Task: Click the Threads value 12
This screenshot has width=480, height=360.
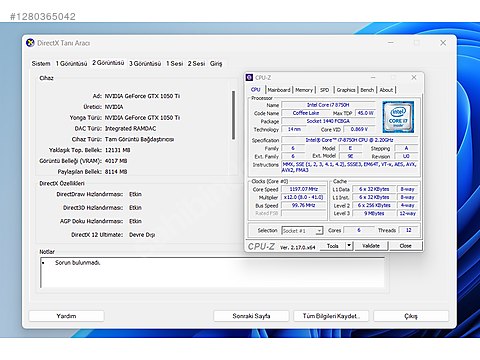Action: (408, 230)
